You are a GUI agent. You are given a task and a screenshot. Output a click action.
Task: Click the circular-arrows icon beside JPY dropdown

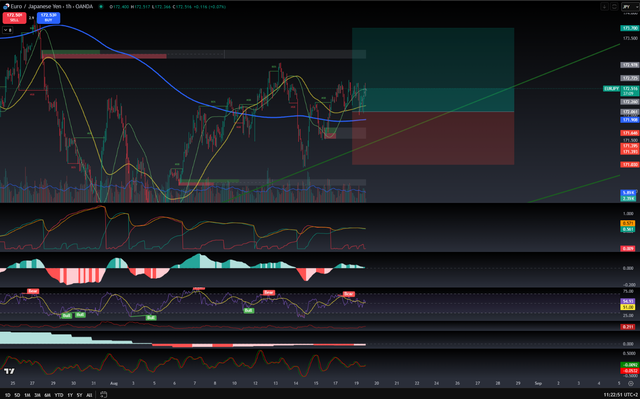(x=614, y=7)
